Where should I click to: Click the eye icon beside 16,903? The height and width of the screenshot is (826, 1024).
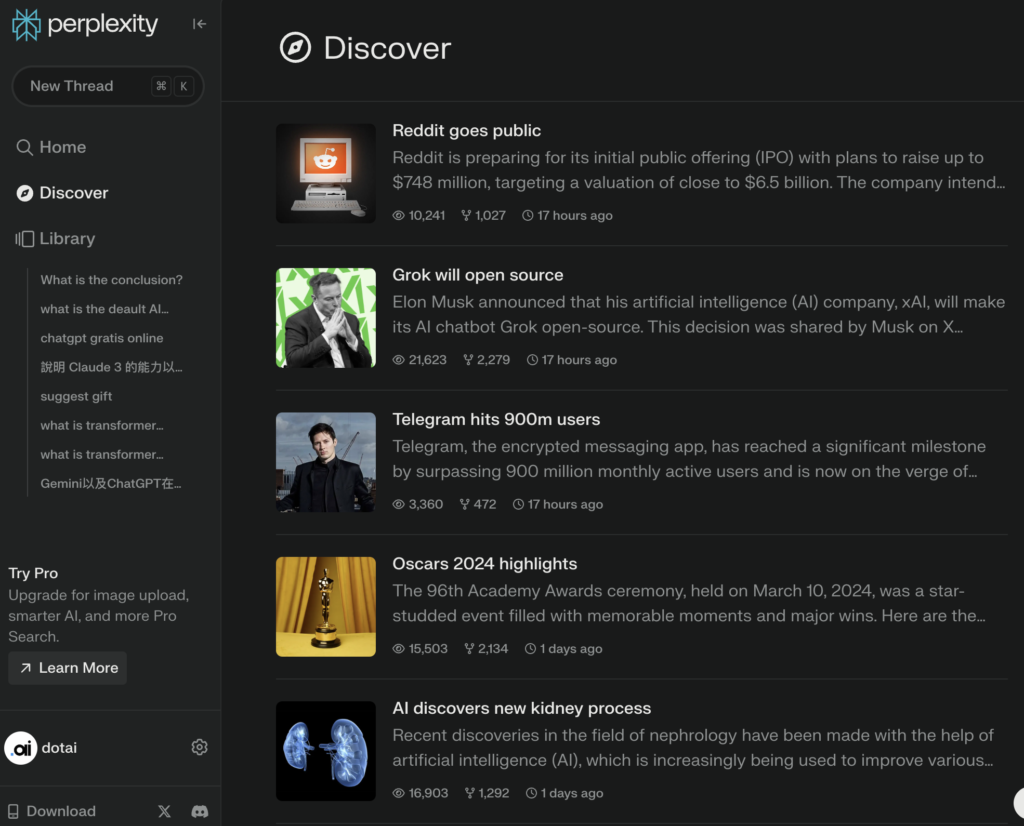click(398, 793)
